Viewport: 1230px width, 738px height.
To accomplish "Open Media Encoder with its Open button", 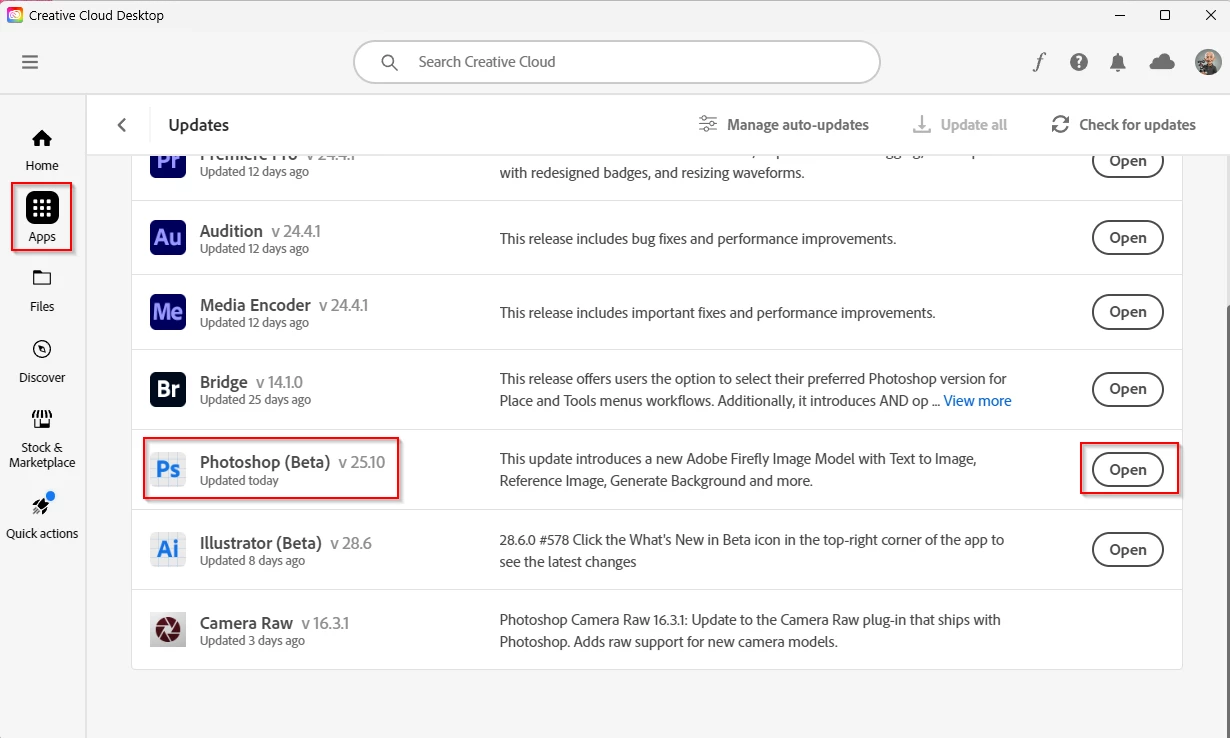I will pyautogui.click(x=1128, y=312).
